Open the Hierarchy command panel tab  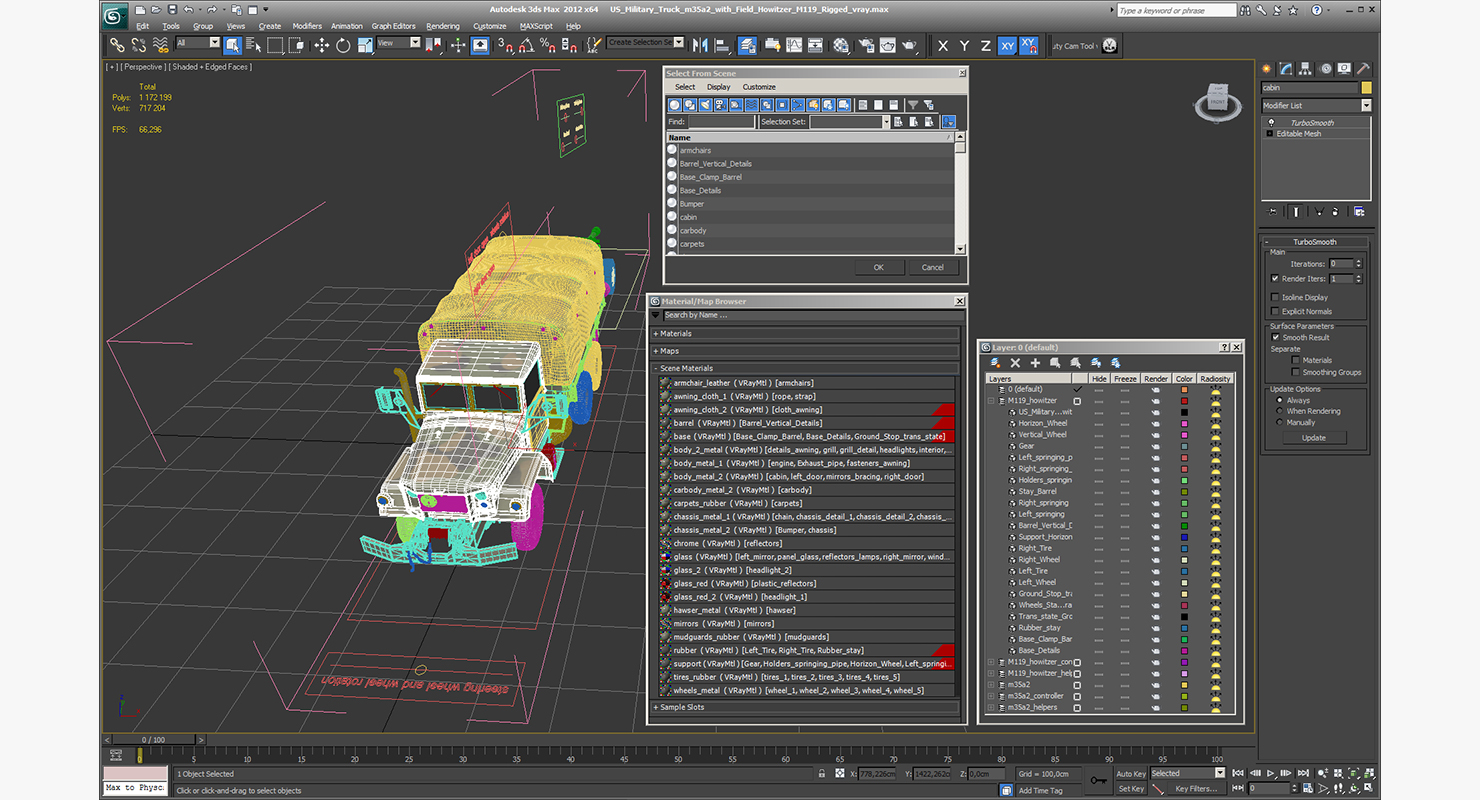1306,68
